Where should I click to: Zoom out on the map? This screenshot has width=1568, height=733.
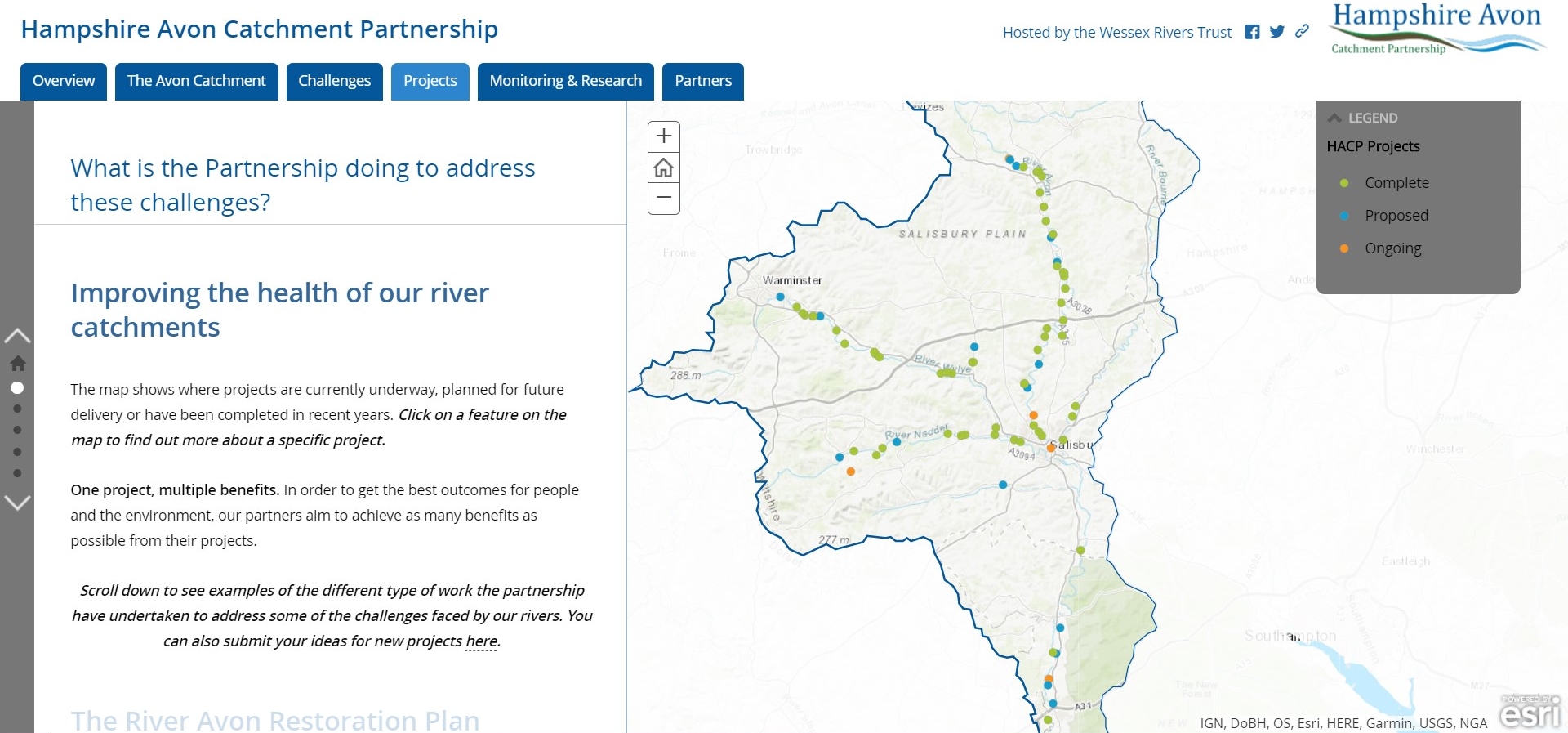point(664,198)
